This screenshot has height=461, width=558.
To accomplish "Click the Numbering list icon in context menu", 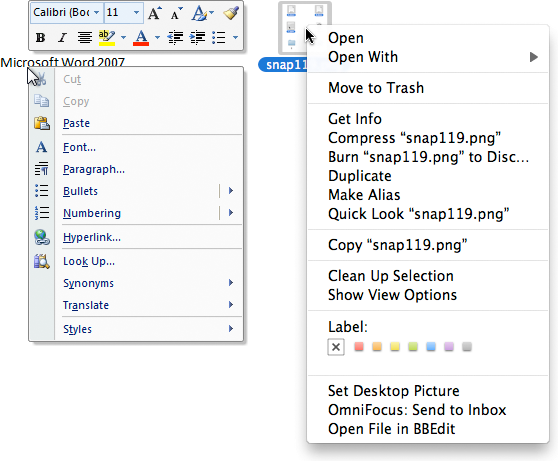I will [42, 213].
